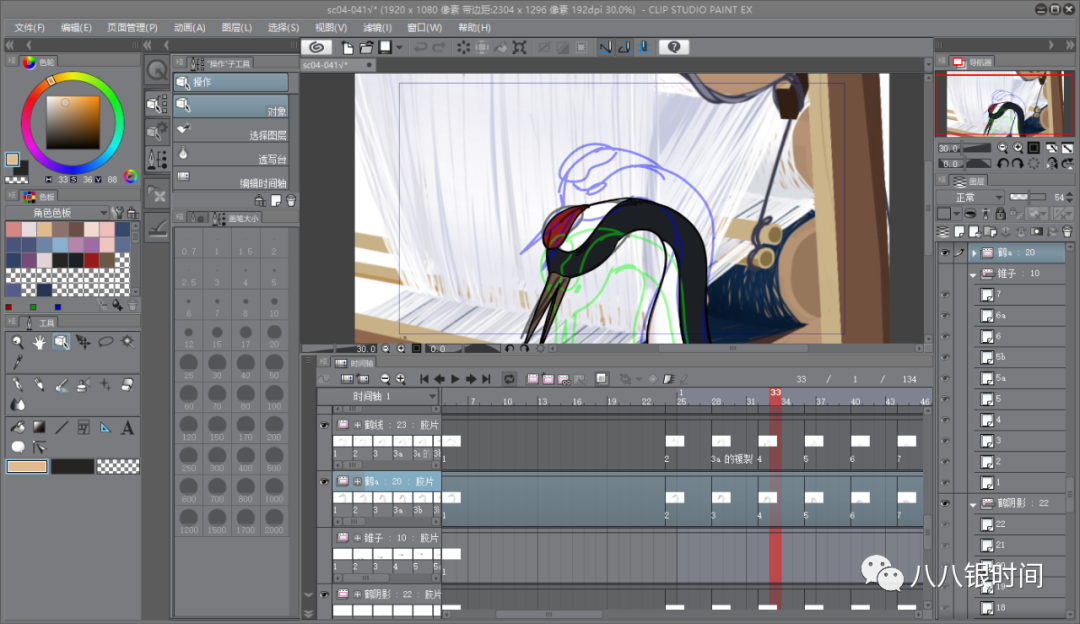The height and width of the screenshot is (624, 1080).
Task: Open the save icon dropdown arrow in command bar
Action: pos(399,48)
